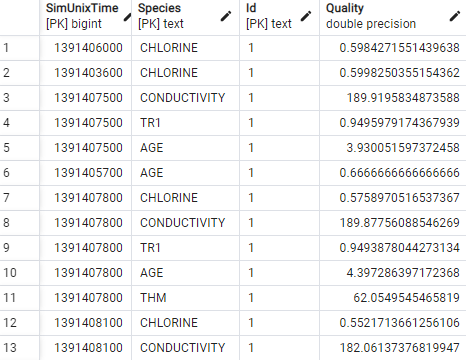Select row number 7 header
This screenshot has height=360, width=466.
pos(19,198)
